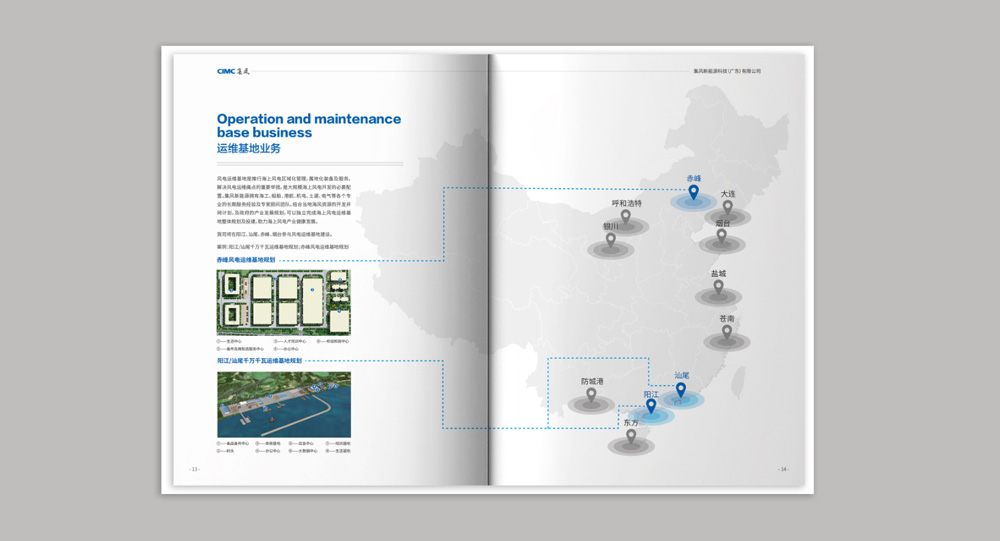Open the Chifeng base aerial plan image
This screenshot has width=1000, height=541.
pos(284,303)
